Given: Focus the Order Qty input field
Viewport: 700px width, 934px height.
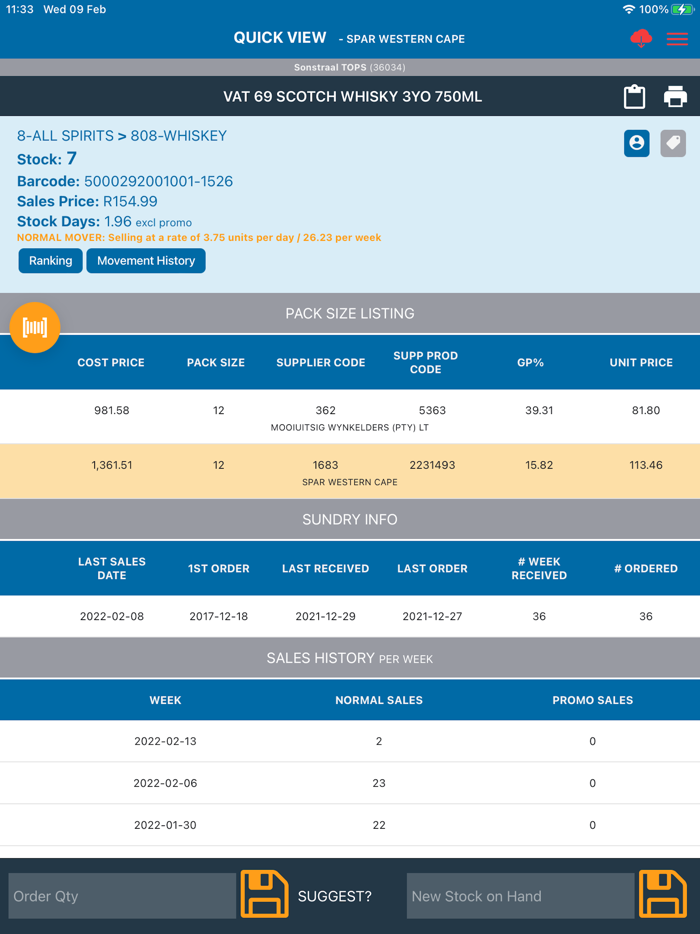Looking at the screenshot, I should (x=122, y=896).
